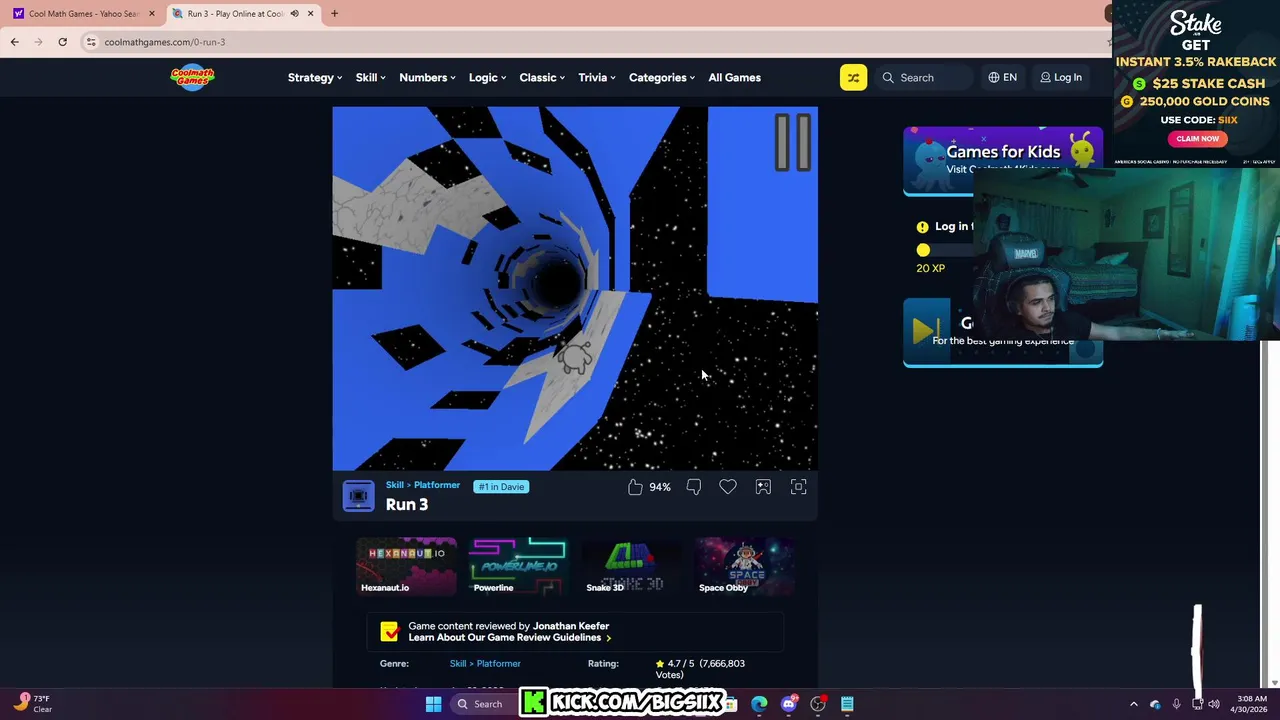
Task: Click the Skill > Platformer genre link
Action: click(x=485, y=663)
